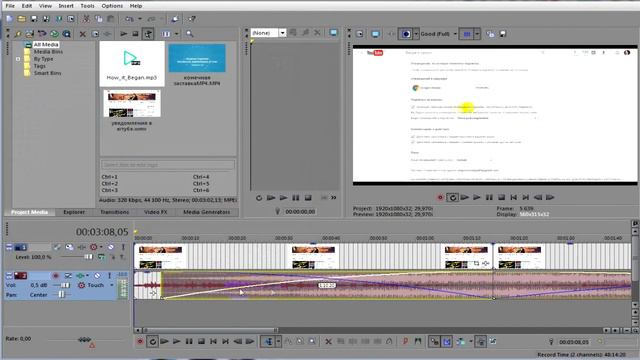The height and width of the screenshot is (360, 640).
Task: Click the magnifier search icon in Project Media
Action: 189,34
